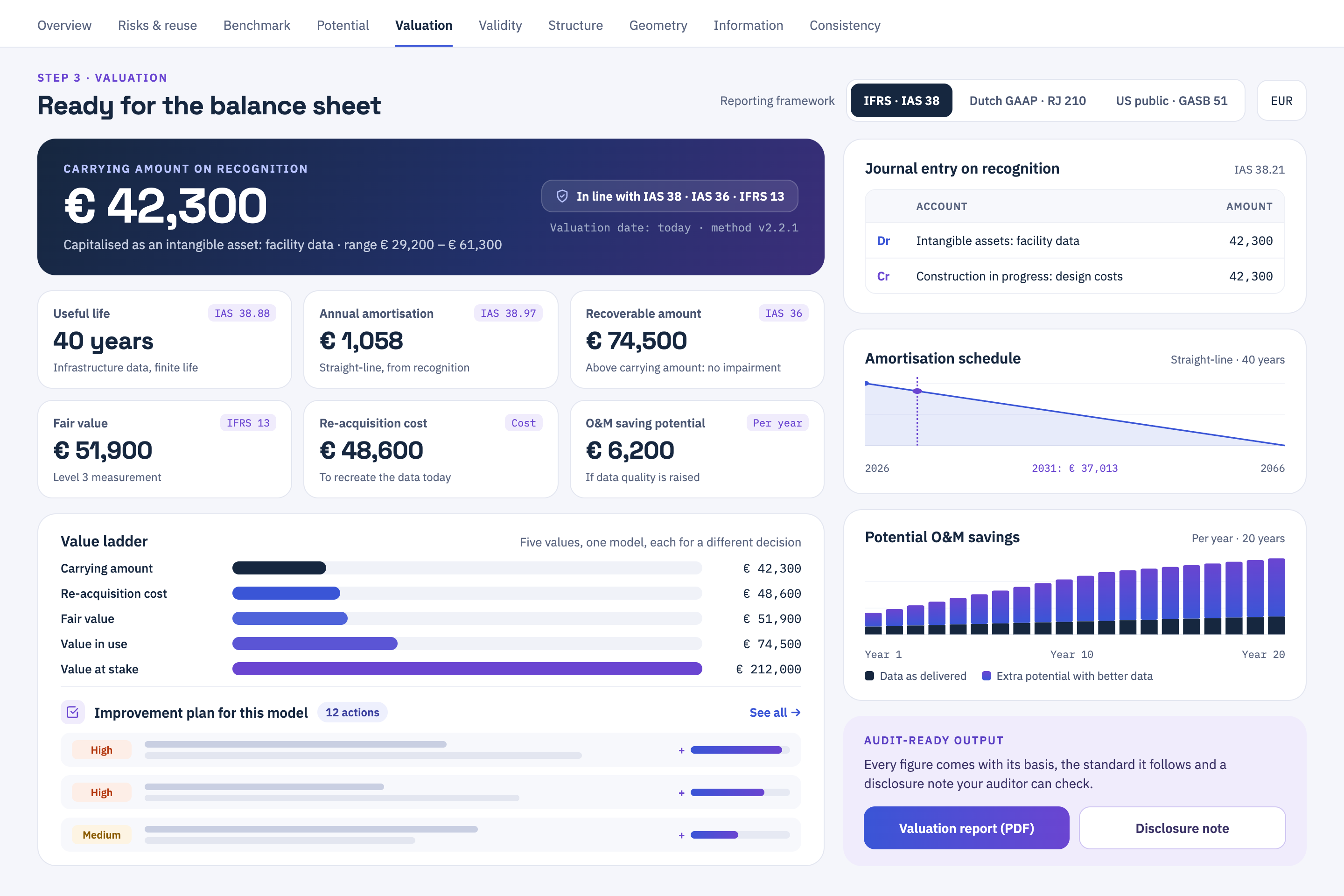The image size is (1344, 896).
Task: Select the Valuation tab
Action: click(x=423, y=25)
